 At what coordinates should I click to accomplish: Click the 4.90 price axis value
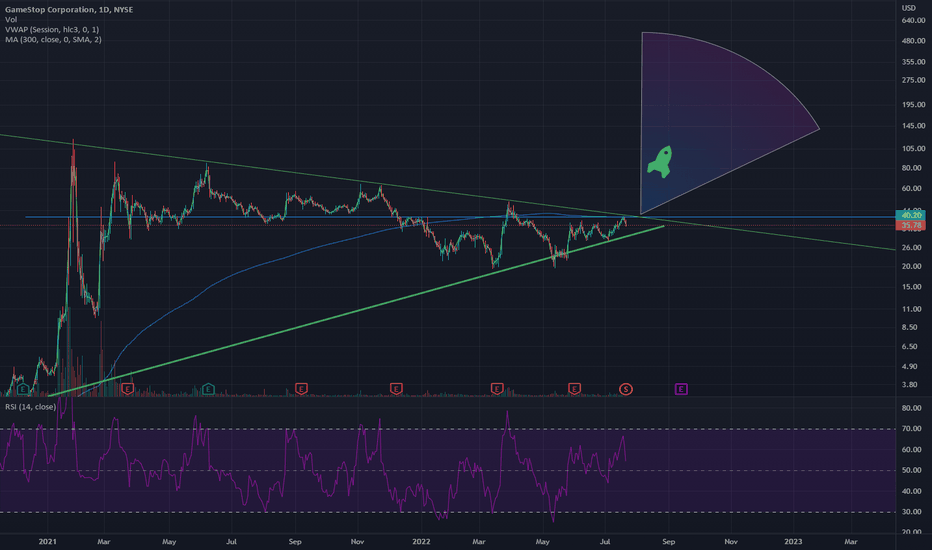910,367
